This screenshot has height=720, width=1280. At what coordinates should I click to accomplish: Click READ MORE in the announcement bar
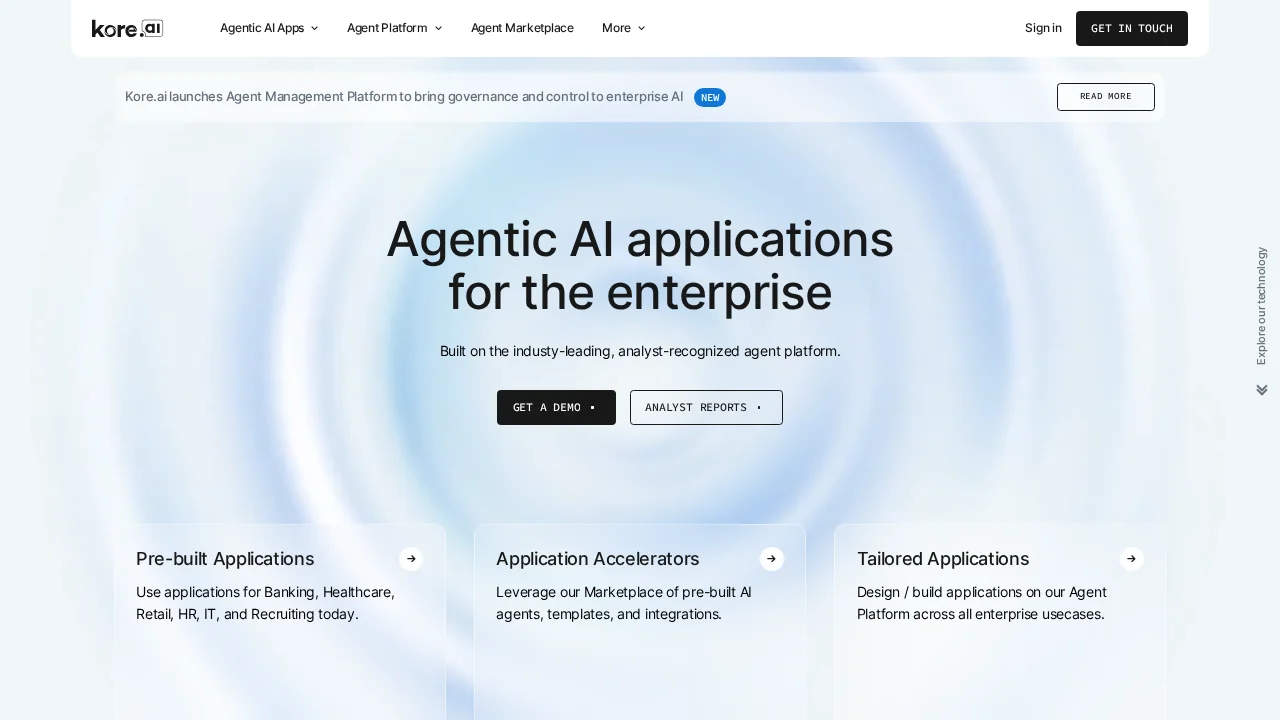tap(1105, 97)
